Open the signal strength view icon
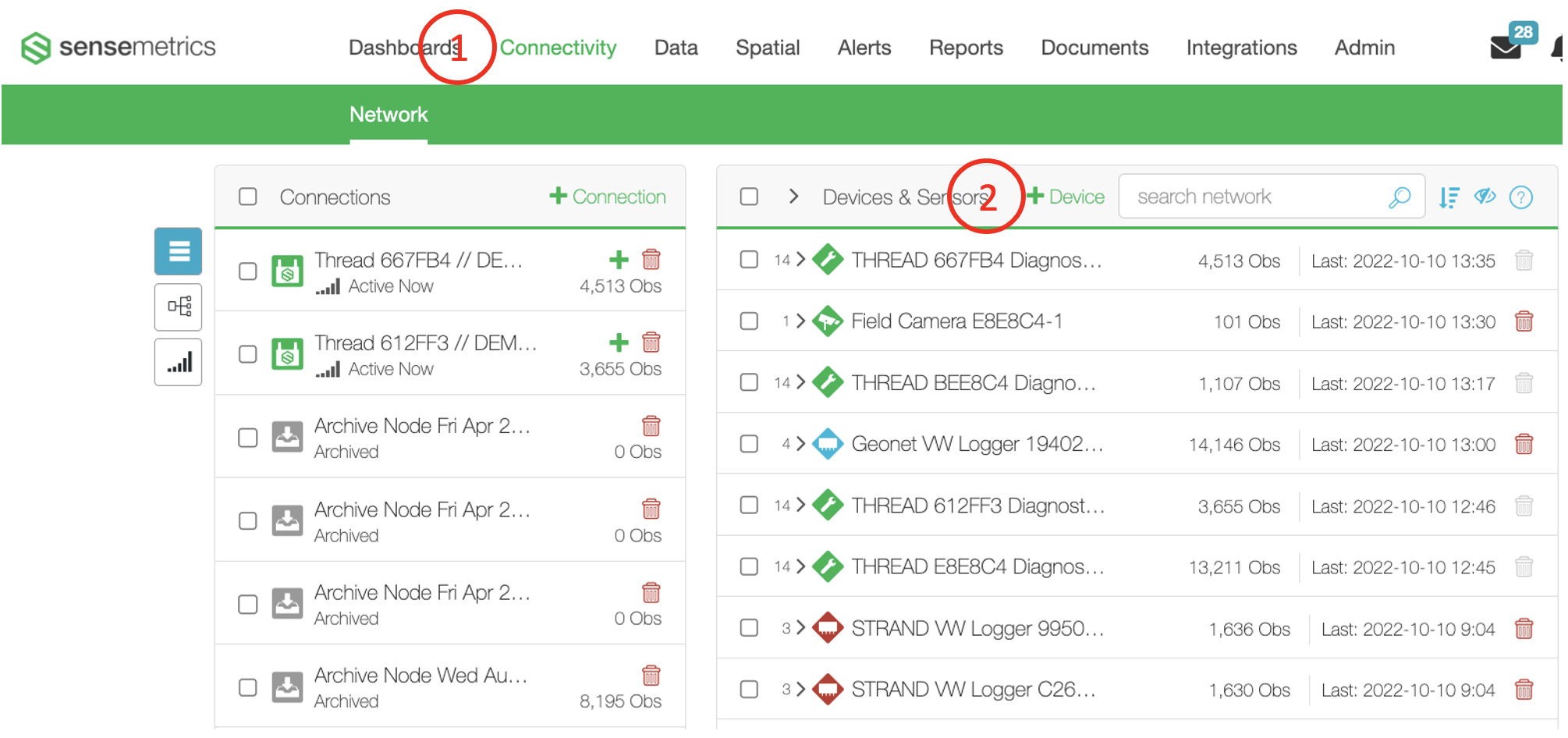The image size is (1568, 738). tap(178, 363)
